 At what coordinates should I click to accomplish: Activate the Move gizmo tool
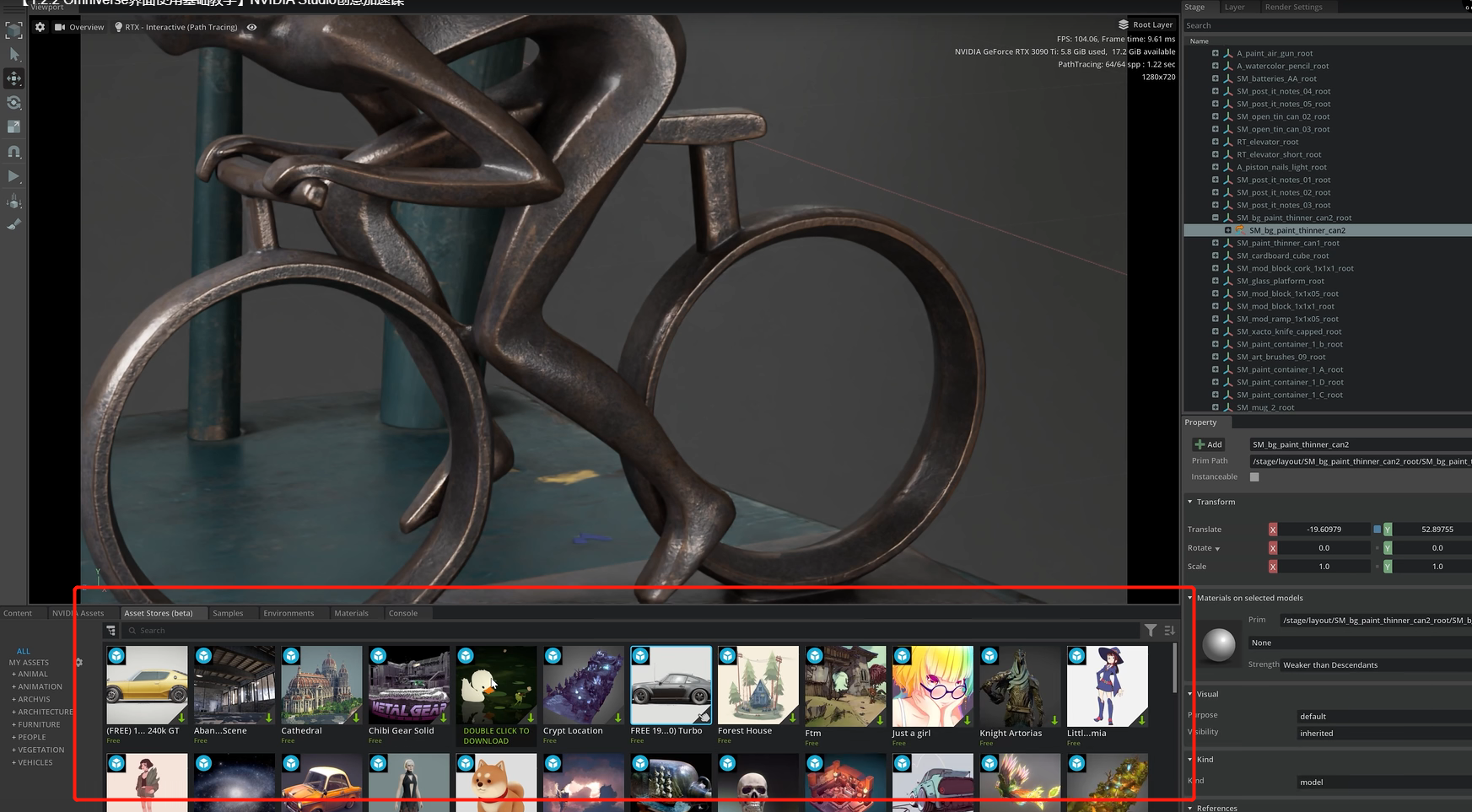[x=14, y=78]
